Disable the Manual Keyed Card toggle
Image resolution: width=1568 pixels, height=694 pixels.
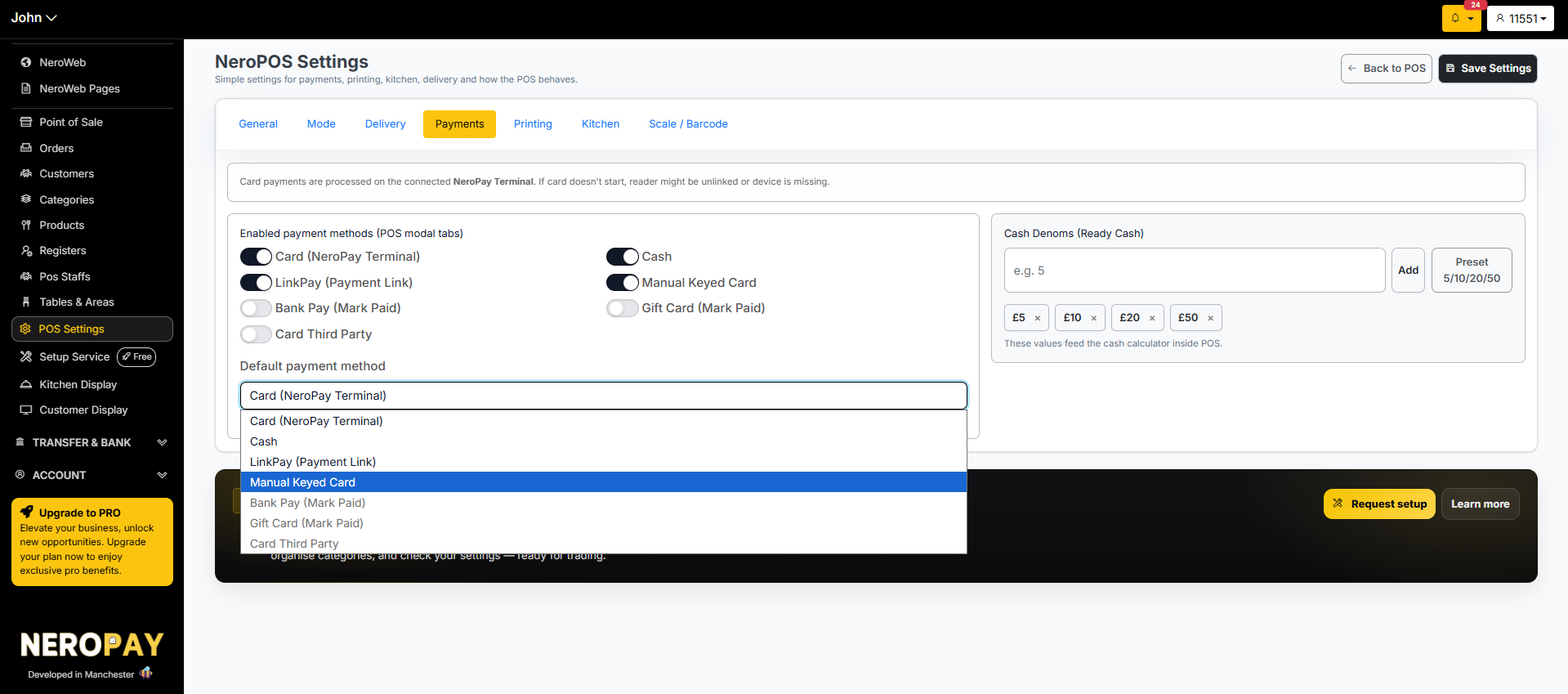(x=623, y=283)
